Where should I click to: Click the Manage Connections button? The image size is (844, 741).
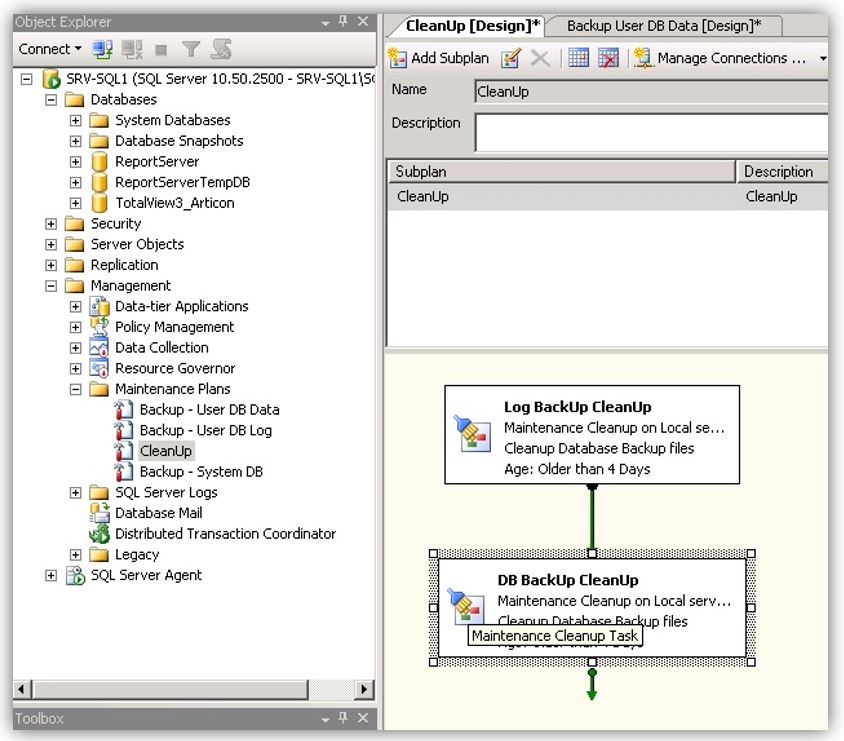720,58
